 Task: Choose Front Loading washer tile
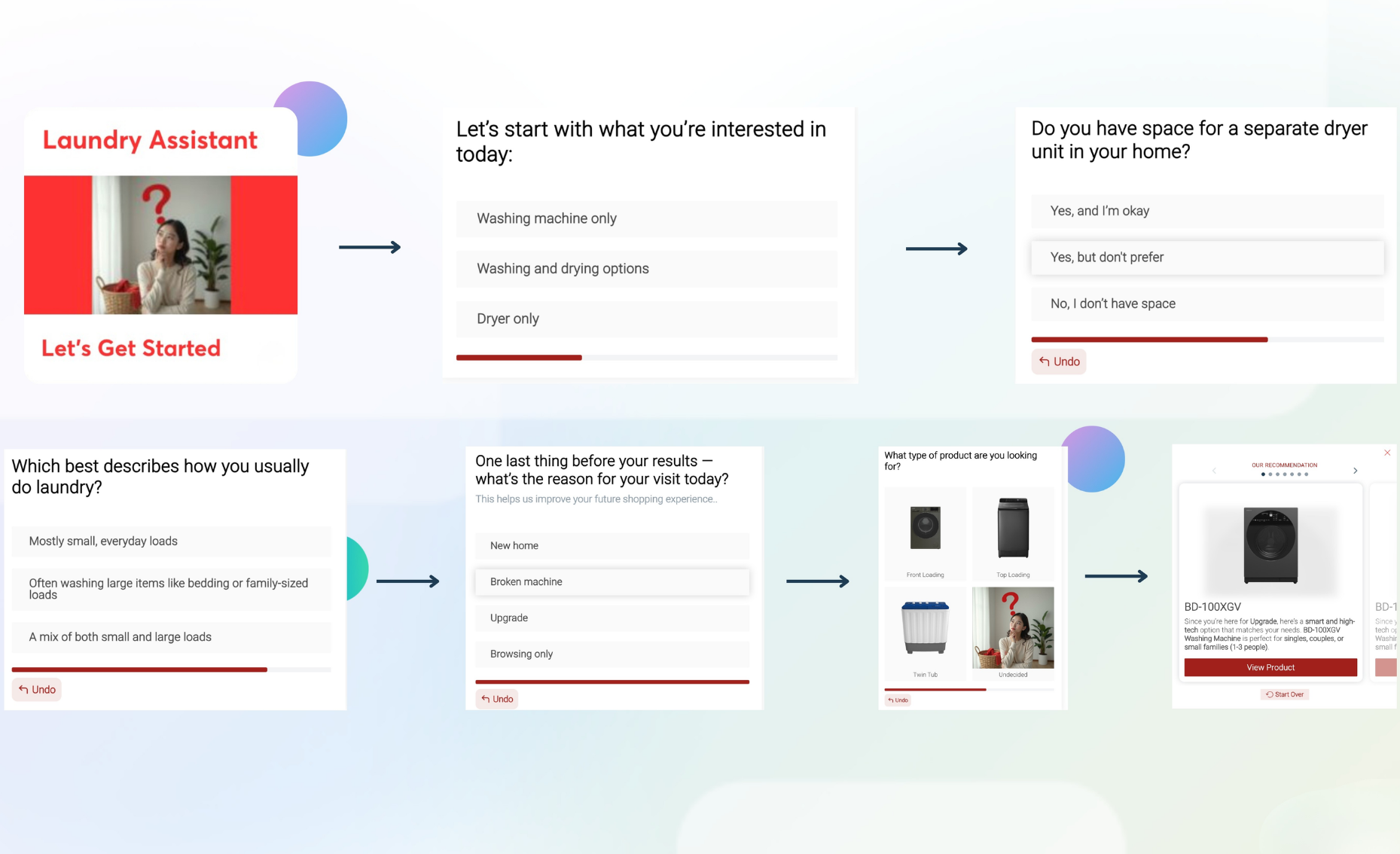(925, 534)
